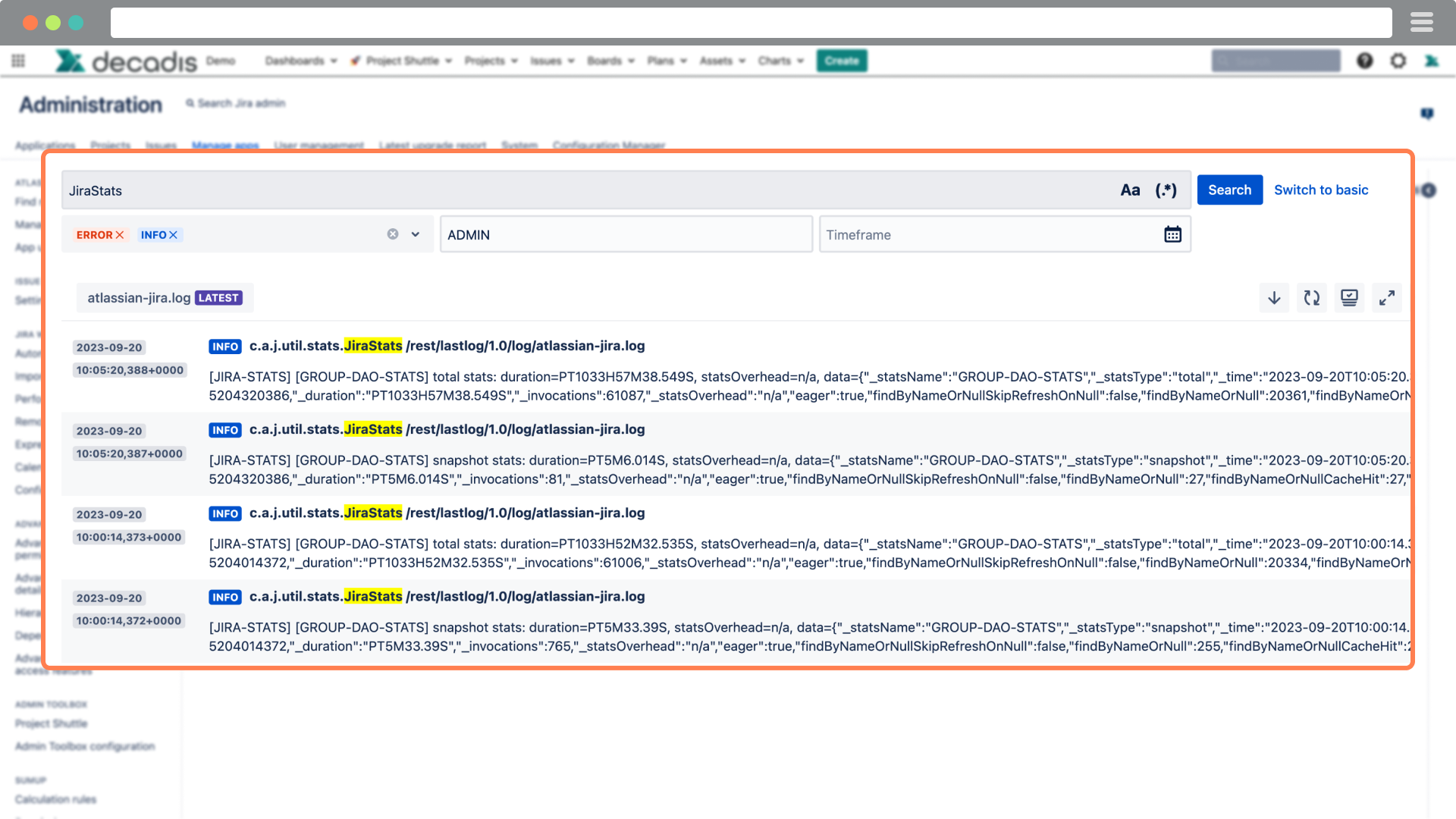Click inside the Timeframe input field
The width and height of the screenshot is (1456, 819).
948,234
